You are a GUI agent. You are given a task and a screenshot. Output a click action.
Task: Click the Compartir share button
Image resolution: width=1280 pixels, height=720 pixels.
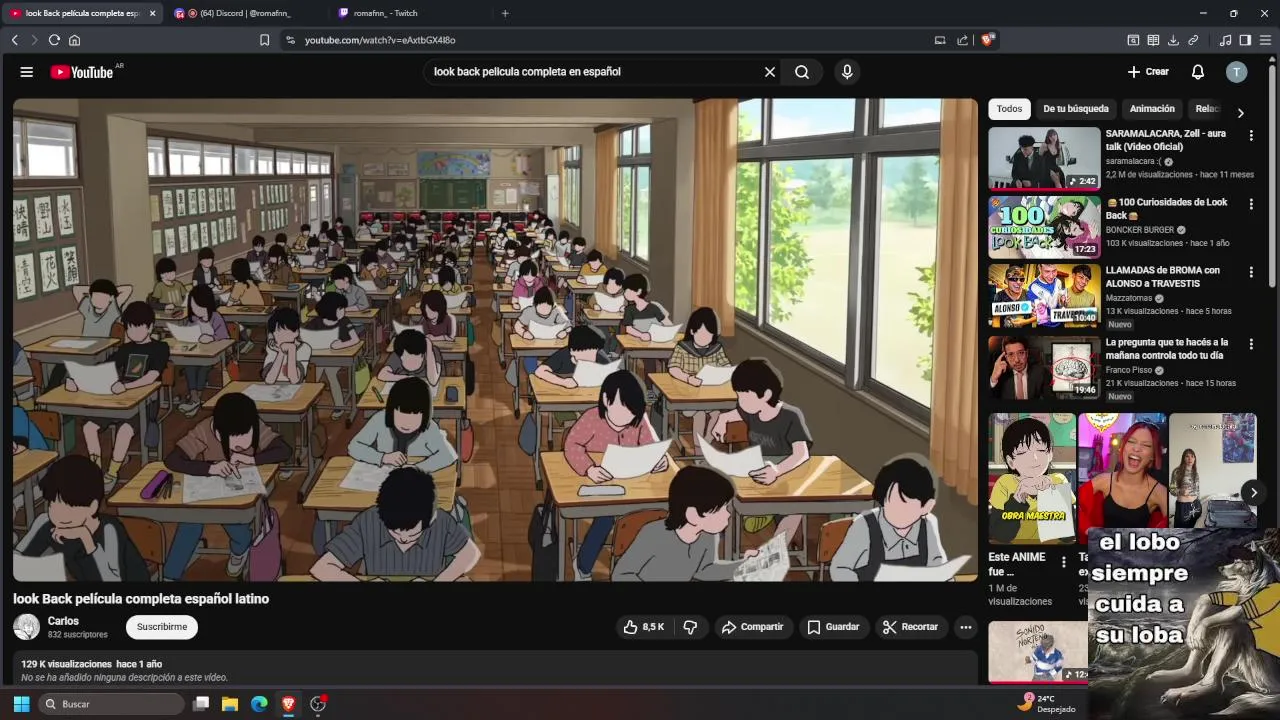coord(752,627)
